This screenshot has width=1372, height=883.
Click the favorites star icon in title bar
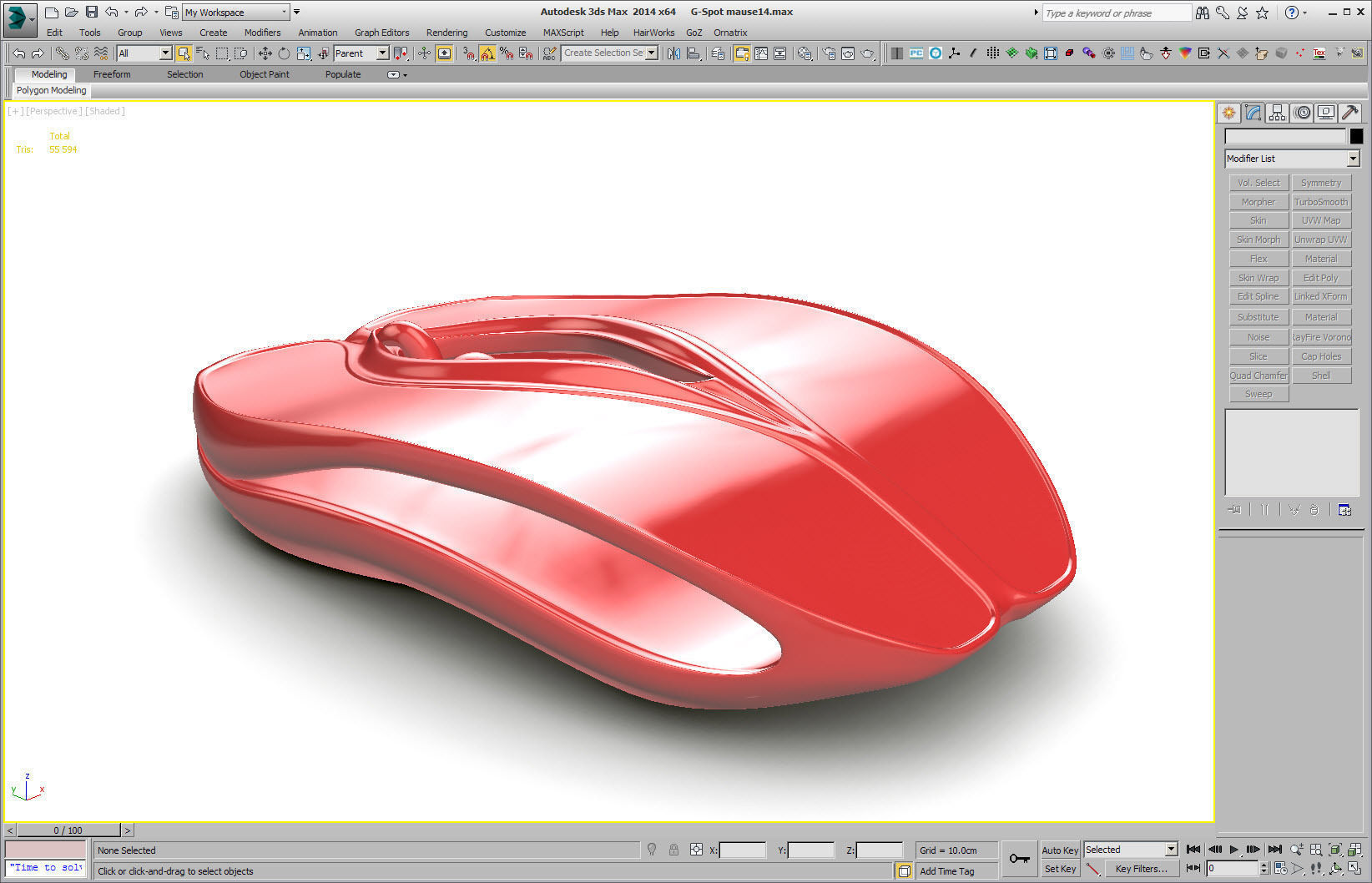coord(1262,13)
